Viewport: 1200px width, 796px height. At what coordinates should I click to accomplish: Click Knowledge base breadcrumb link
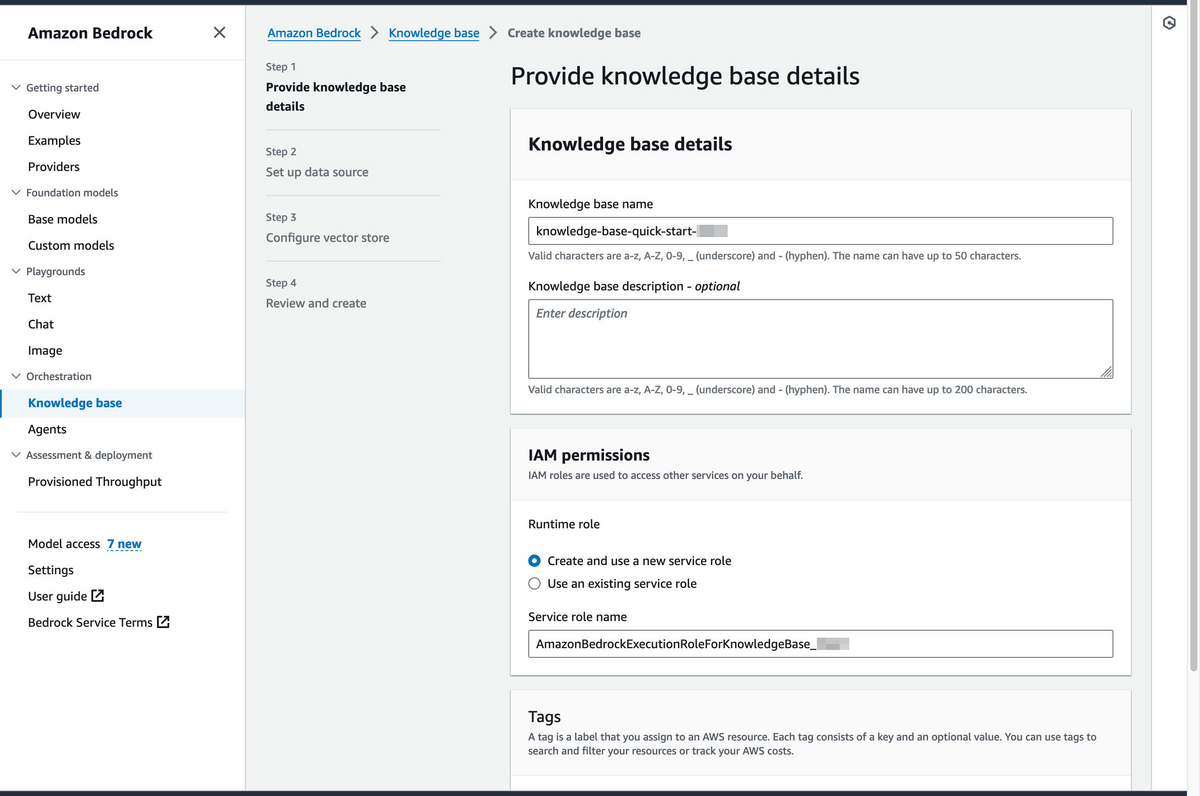(x=434, y=33)
